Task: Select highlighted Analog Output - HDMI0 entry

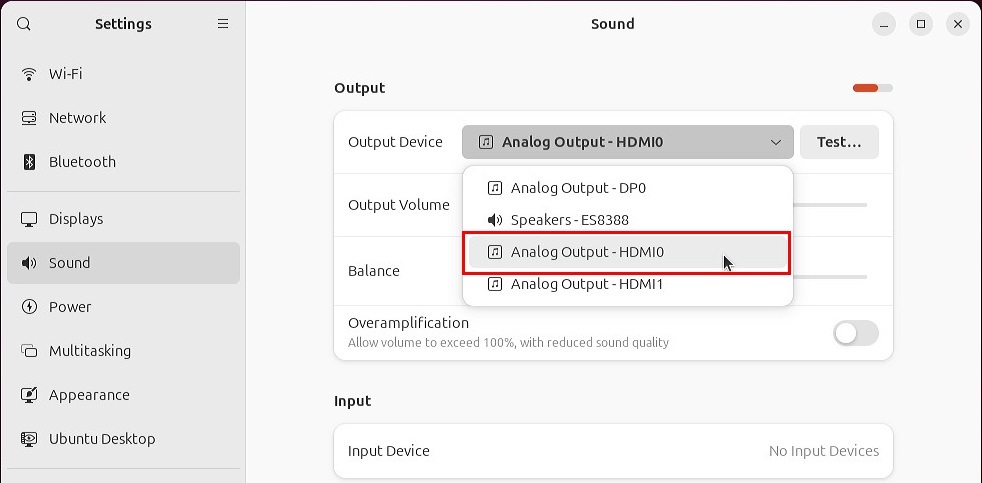Action: 586,252
